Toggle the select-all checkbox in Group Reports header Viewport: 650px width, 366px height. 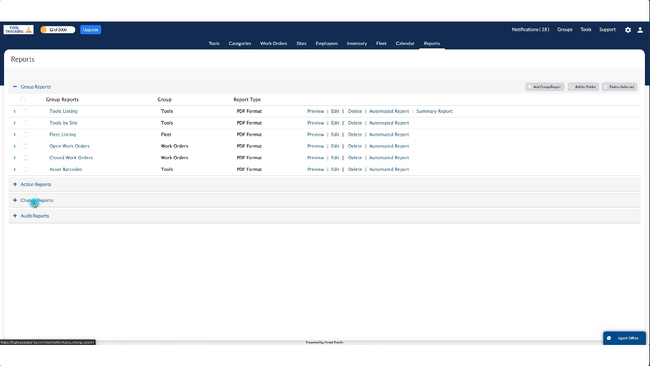coord(23,99)
